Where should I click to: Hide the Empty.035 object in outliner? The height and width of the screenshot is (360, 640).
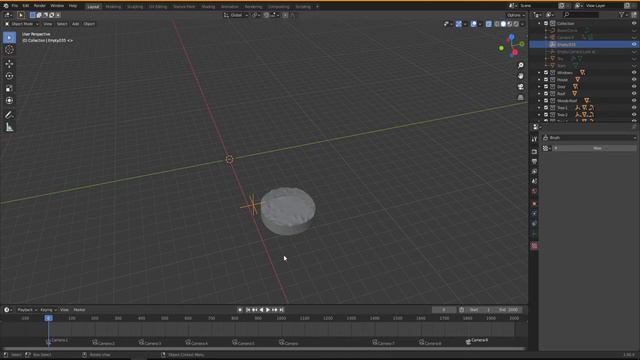click(x=634, y=44)
